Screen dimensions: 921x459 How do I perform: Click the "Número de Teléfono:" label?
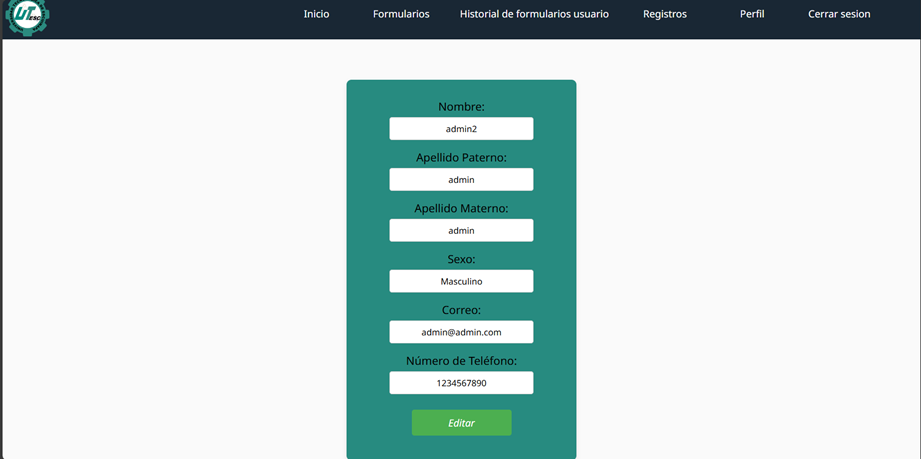[461, 361]
